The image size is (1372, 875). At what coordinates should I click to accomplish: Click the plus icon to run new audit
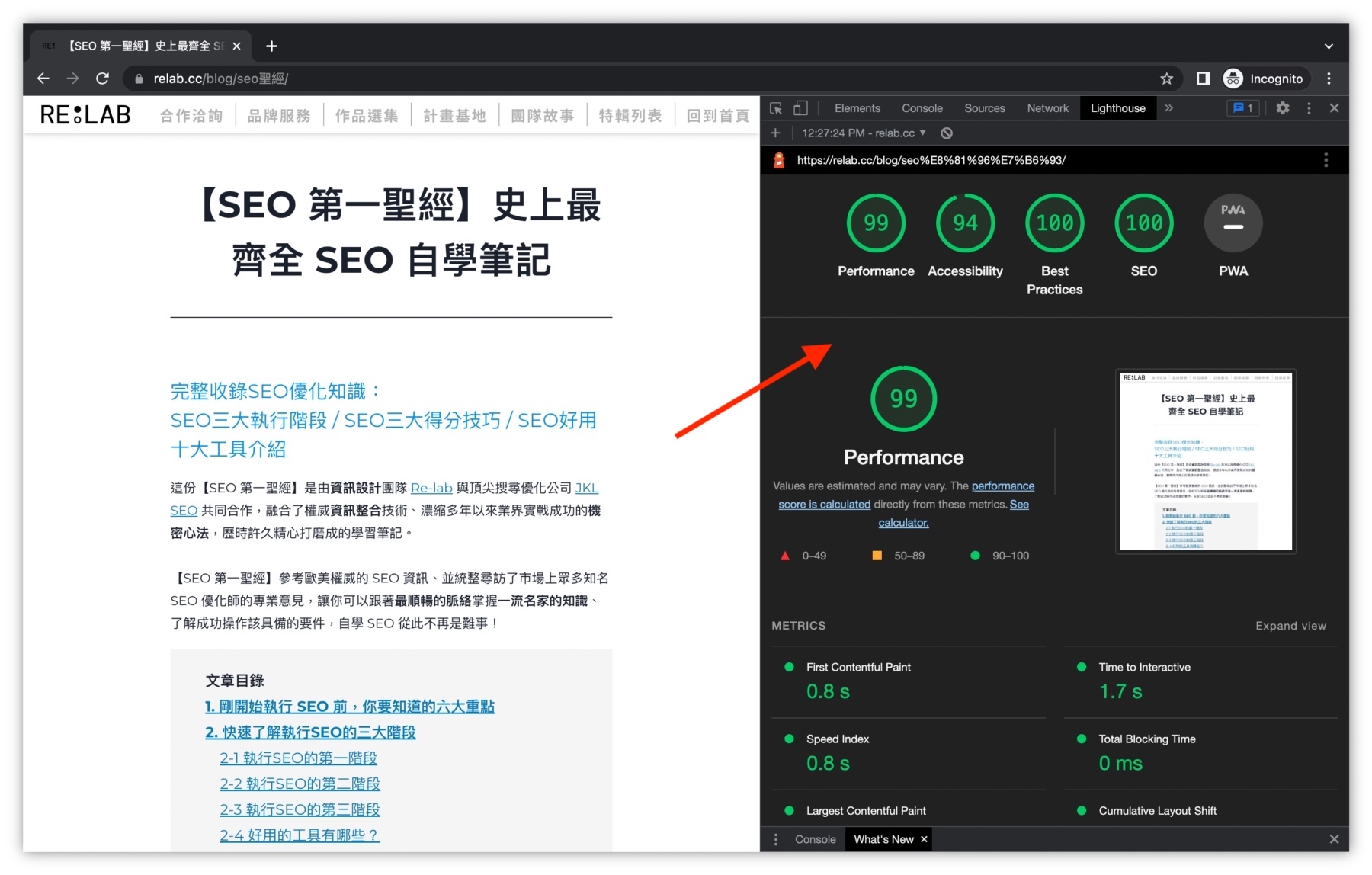coord(775,133)
